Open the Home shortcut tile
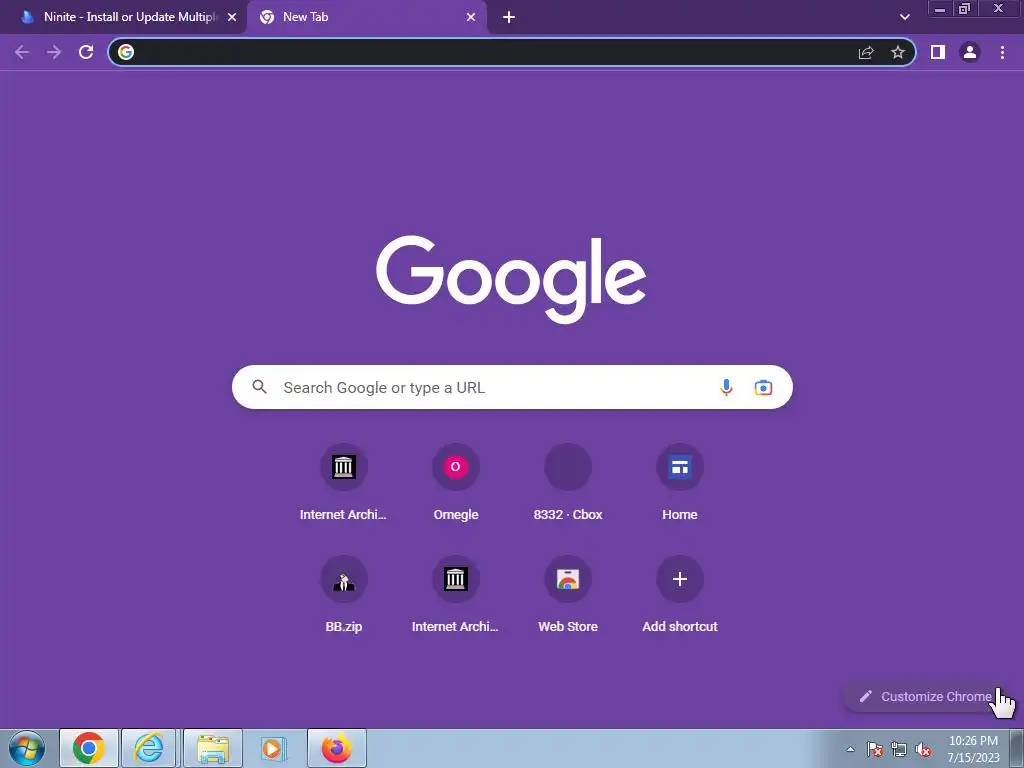 680,483
